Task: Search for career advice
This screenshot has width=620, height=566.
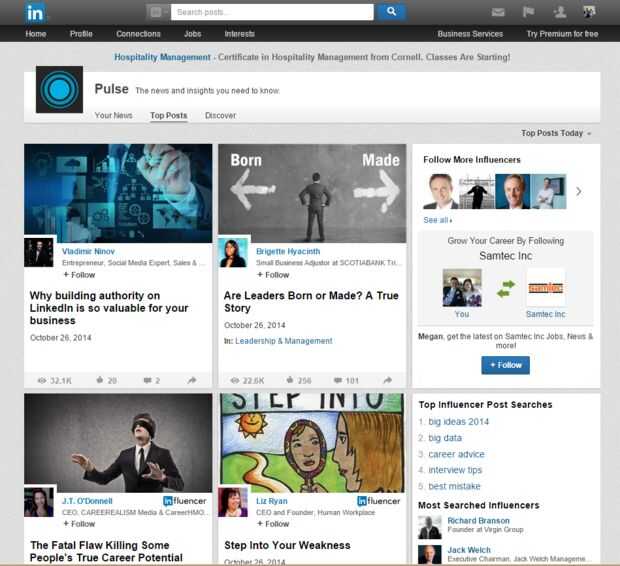Action: point(456,454)
